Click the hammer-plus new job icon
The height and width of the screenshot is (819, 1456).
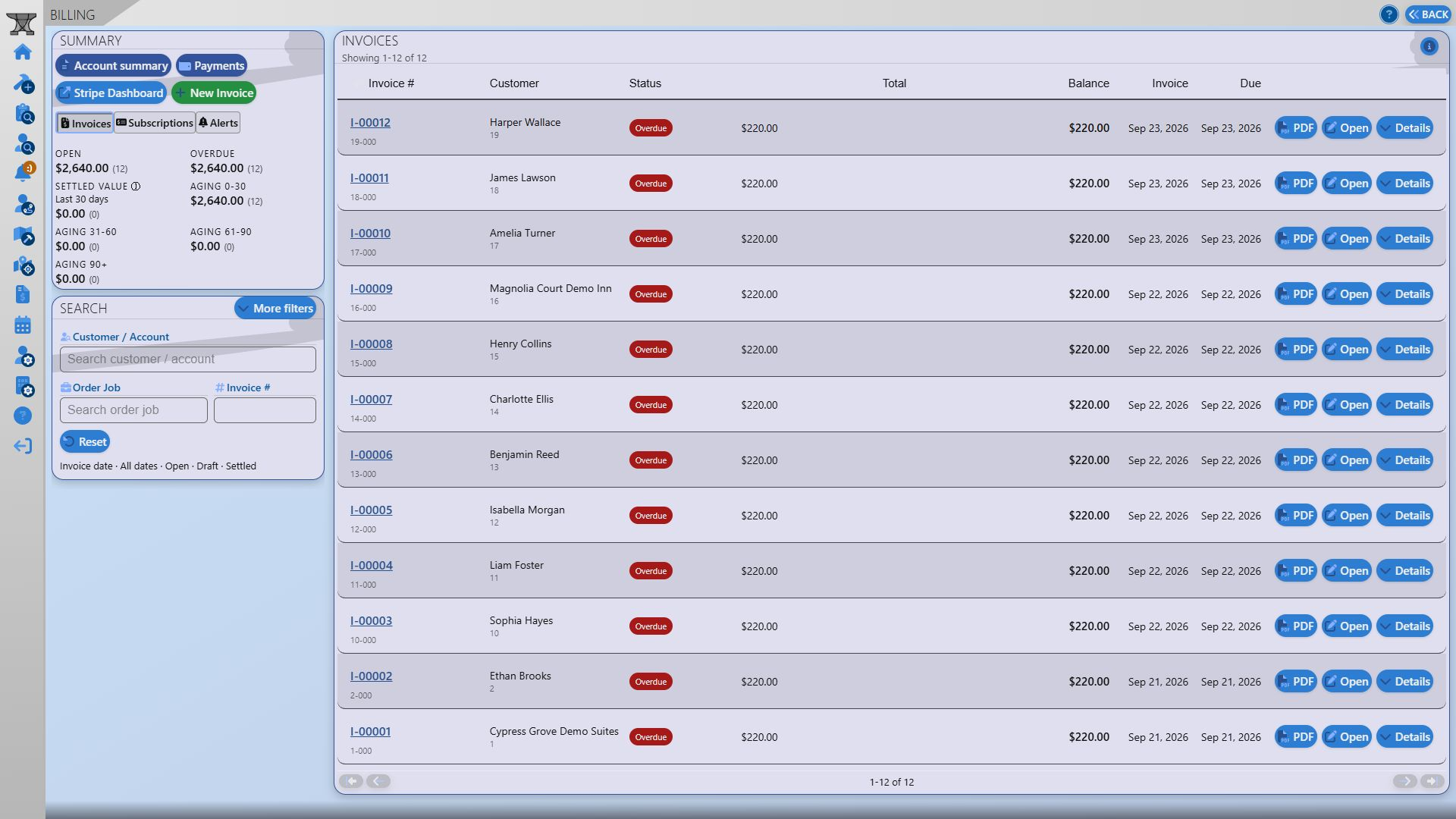pos(23,83)
